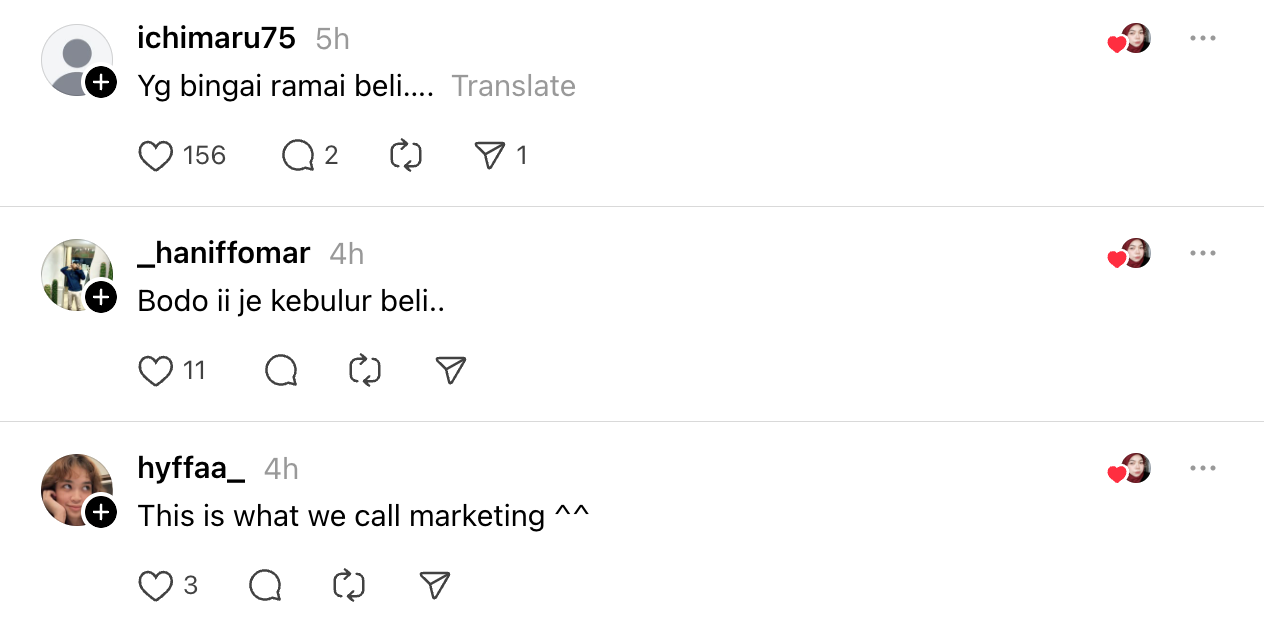1264x630 pixels.
Task: Follow ichimaru75 via plus badge
Action: click(x=101, y=82)
